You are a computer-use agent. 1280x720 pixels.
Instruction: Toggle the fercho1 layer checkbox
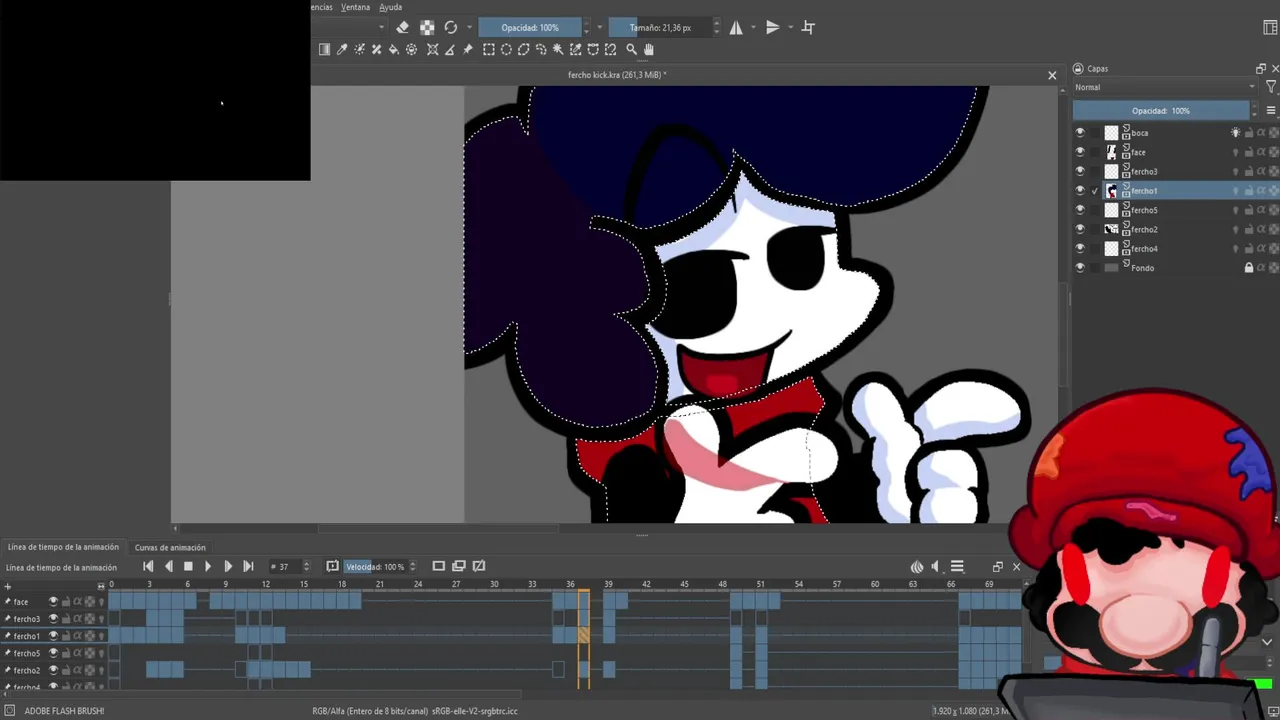pyautogui.click(x=1096, y=191)
